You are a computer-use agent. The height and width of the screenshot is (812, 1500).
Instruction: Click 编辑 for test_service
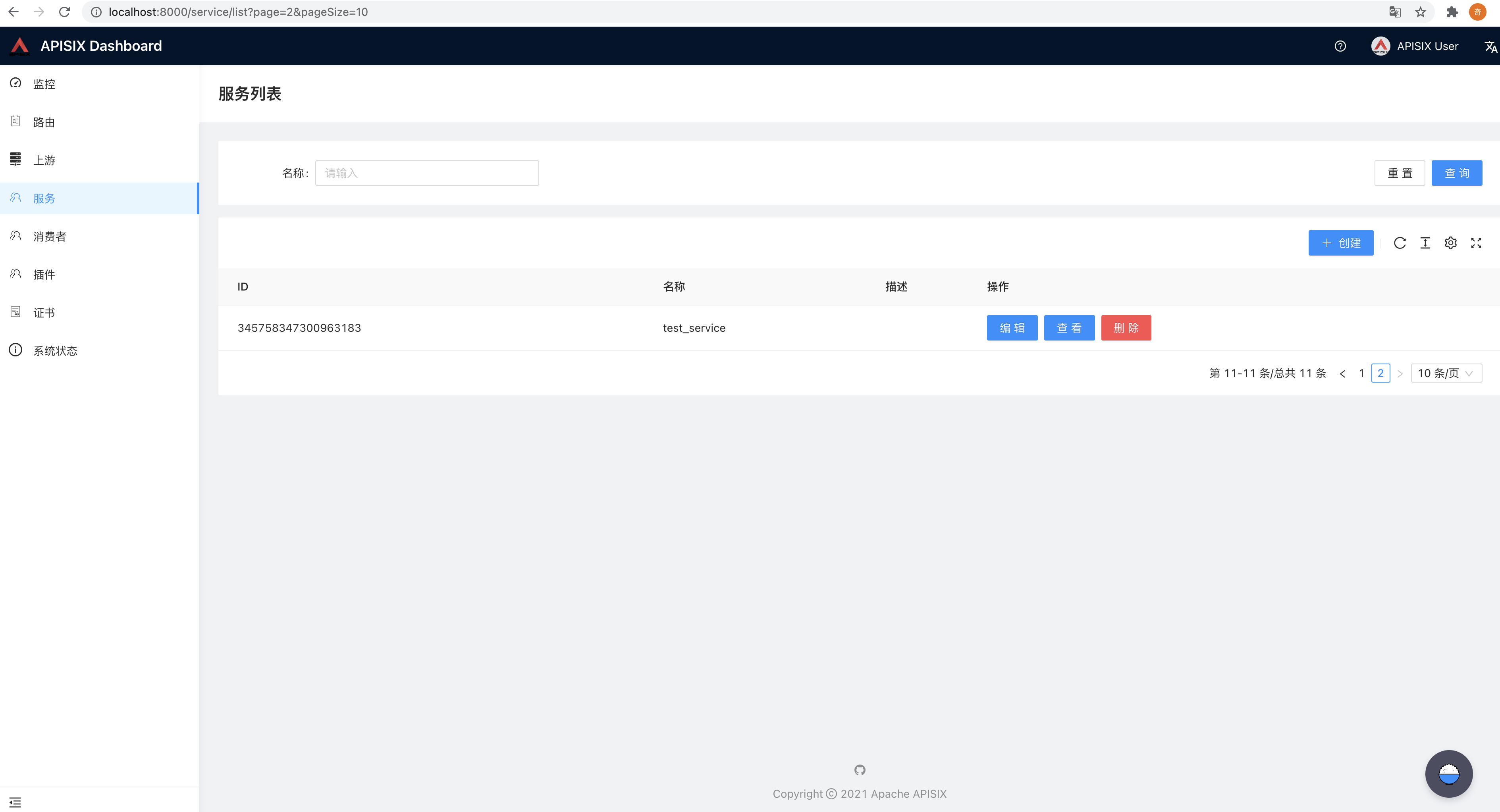click(x=1012, y=328)
